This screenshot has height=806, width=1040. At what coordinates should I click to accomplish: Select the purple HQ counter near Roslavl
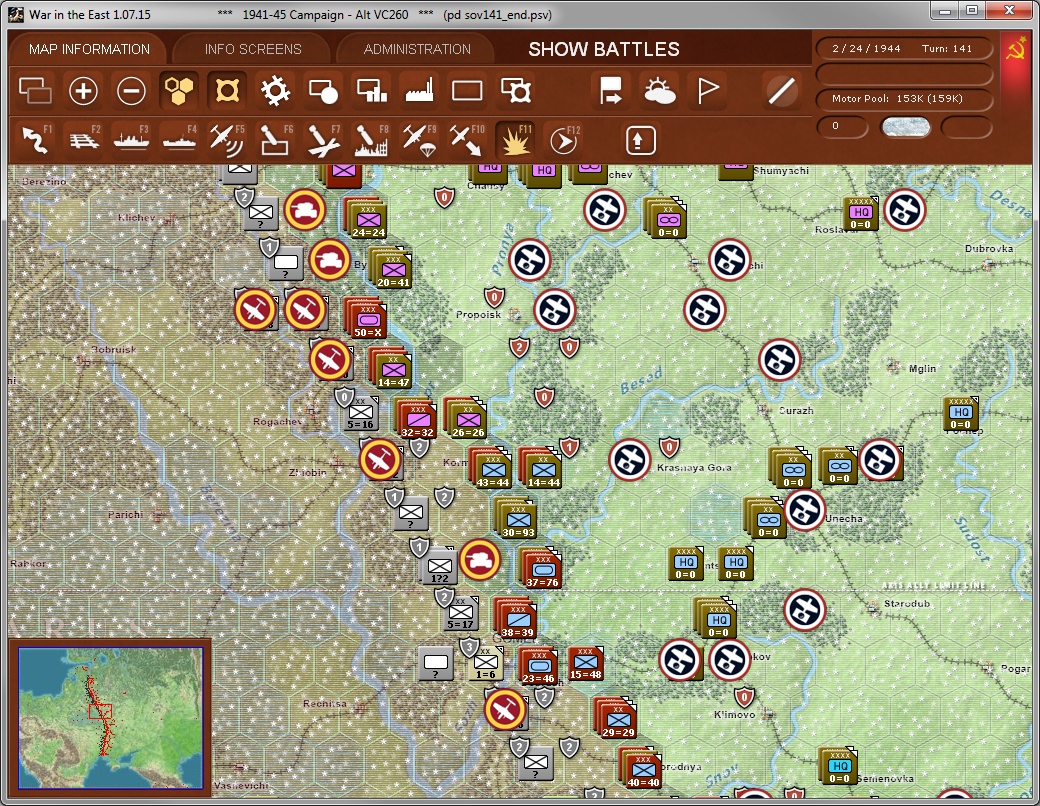(861, 214)
